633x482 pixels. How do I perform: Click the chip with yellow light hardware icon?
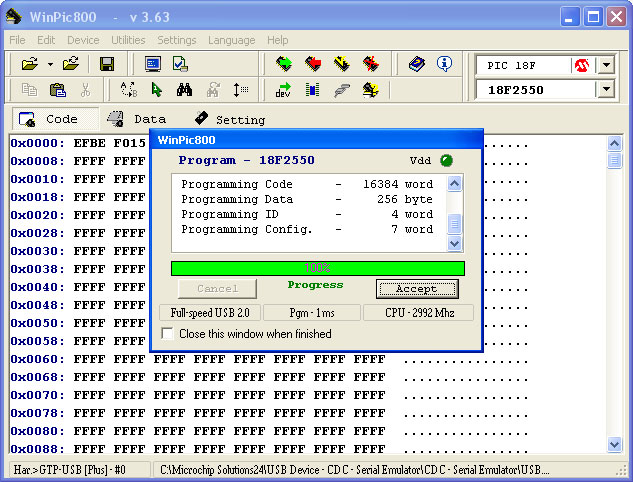pyautogui.click(x=371, y=90)
